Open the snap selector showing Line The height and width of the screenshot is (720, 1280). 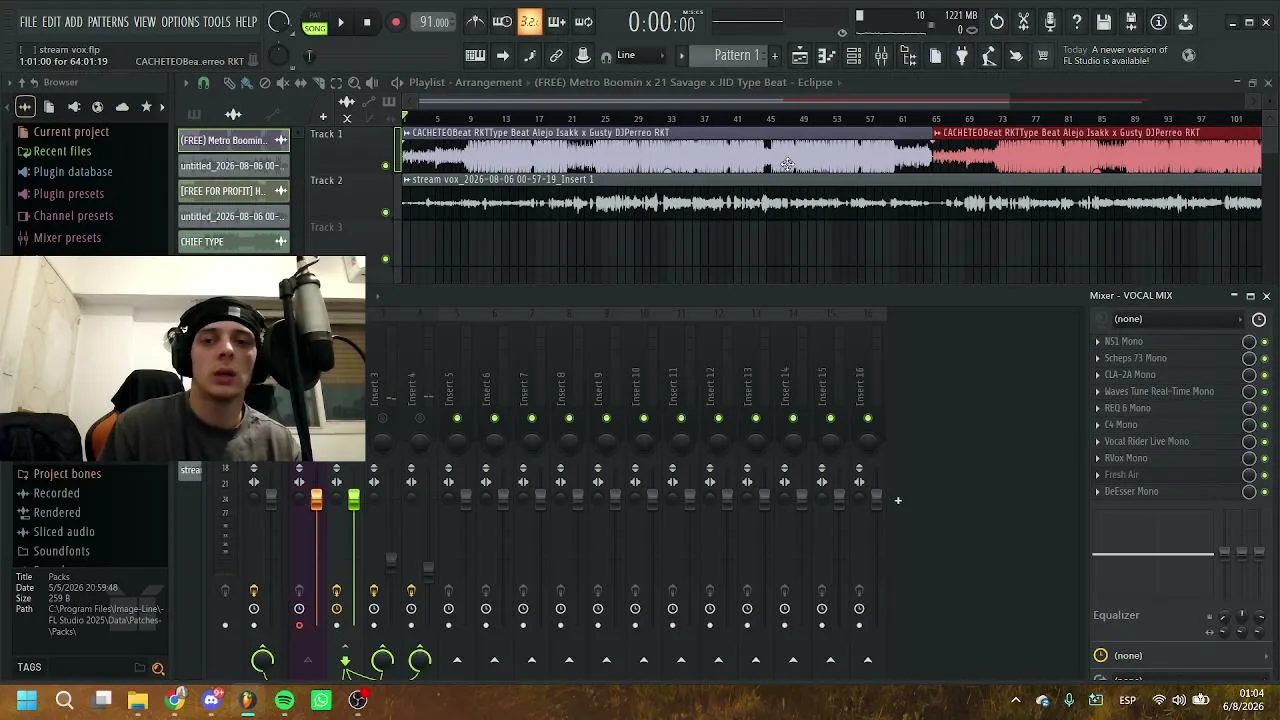tap(639, 56)
